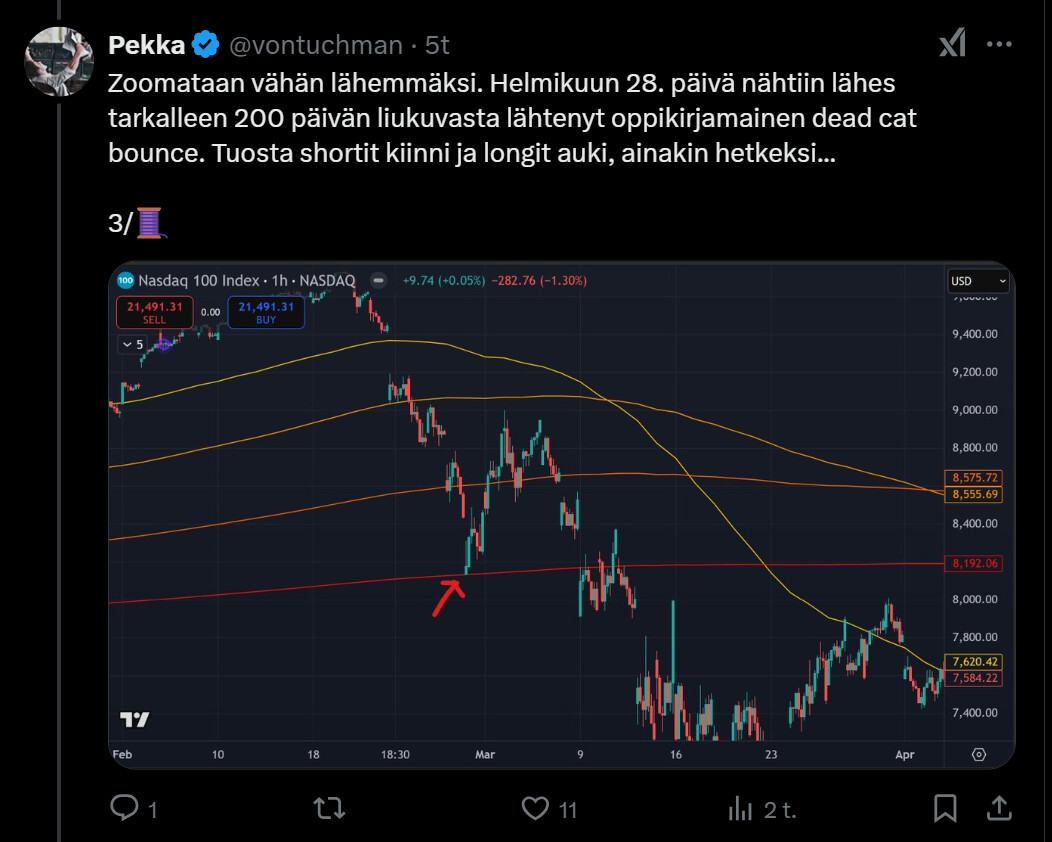Viewport: 1052px width, 842px height.
Task: Expand the collapsed indicators legend showing 5
Action: pos(131,345)
